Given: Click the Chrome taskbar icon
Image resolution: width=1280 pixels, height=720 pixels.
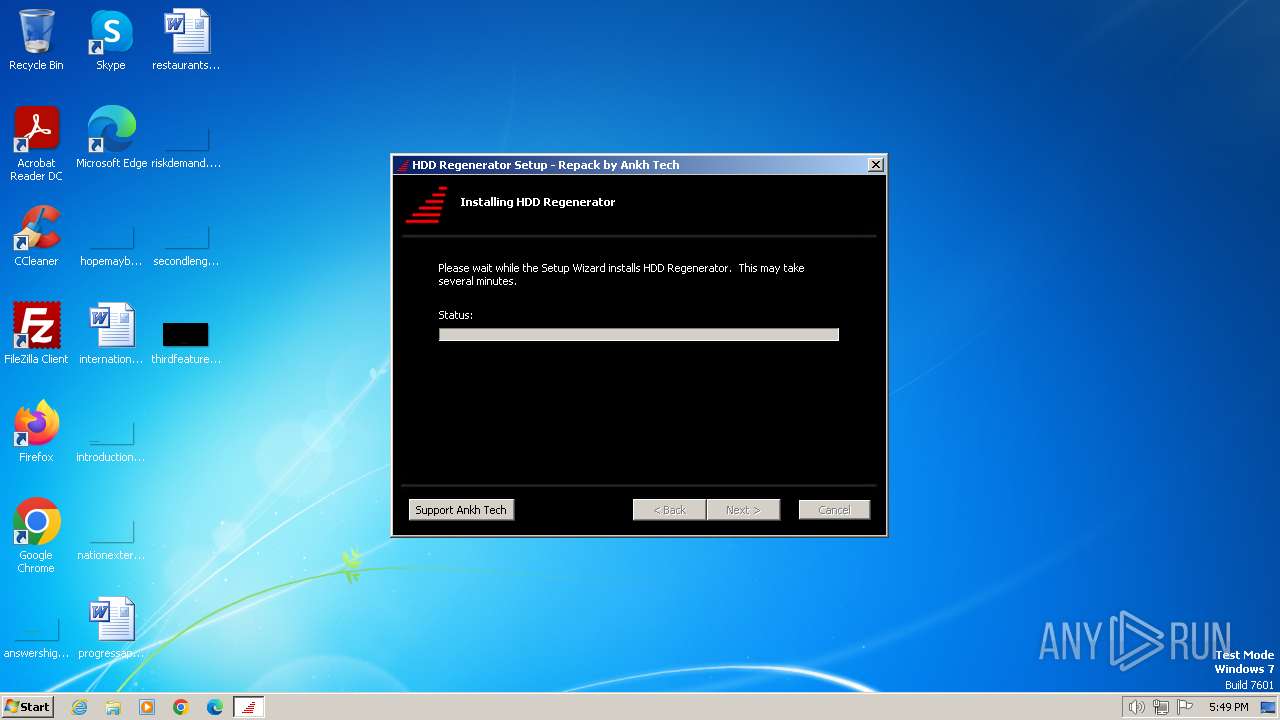Looking at the screenshot, I should (181, 707).
